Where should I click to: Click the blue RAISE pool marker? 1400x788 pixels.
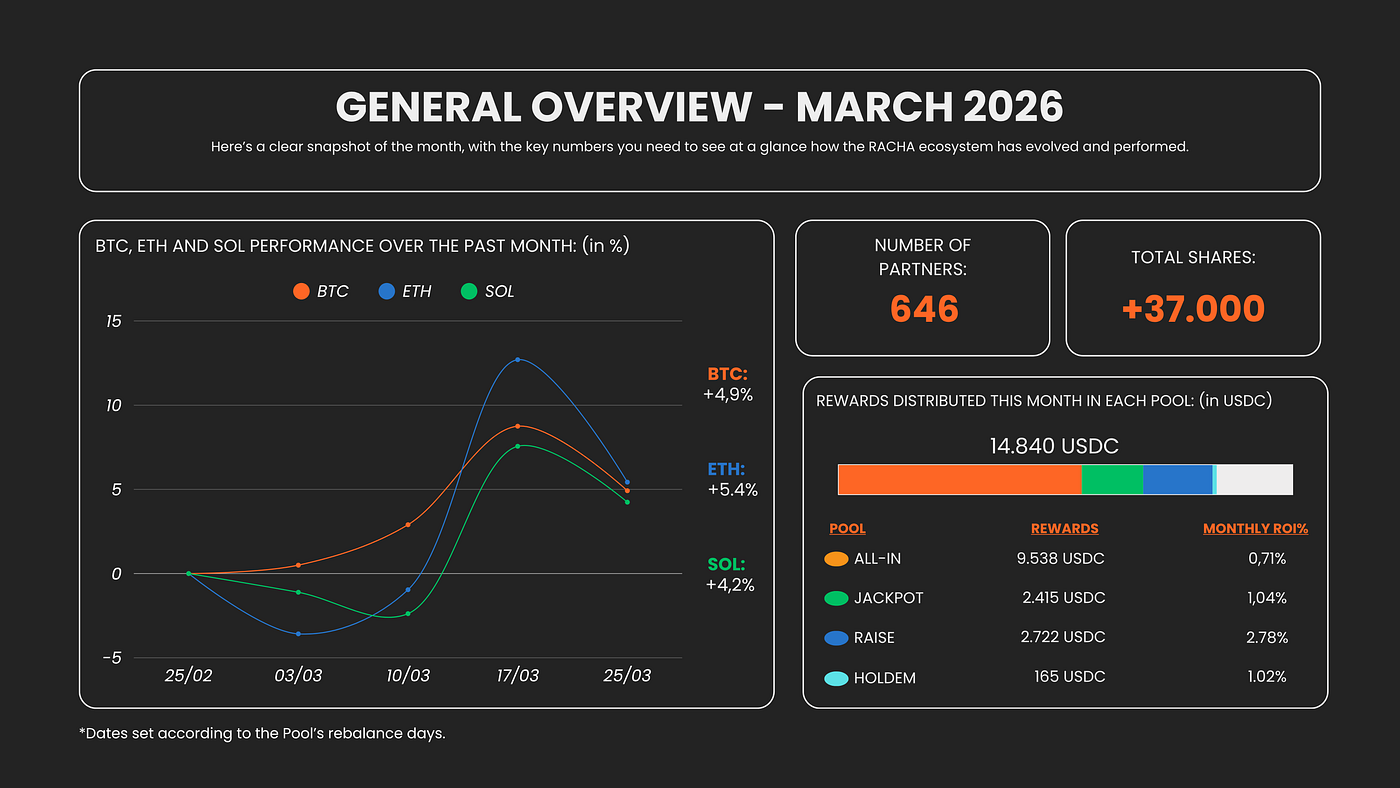tap(836, 638)
